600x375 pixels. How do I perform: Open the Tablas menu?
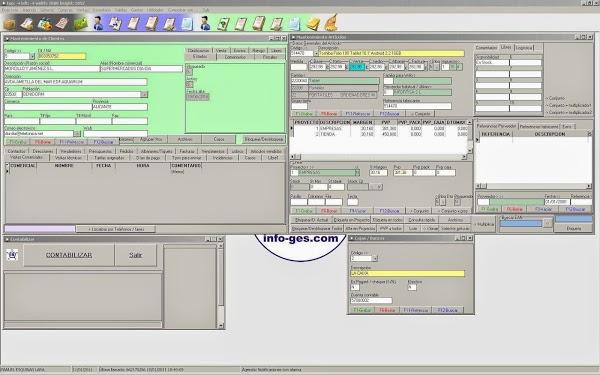tap(121, 10)
